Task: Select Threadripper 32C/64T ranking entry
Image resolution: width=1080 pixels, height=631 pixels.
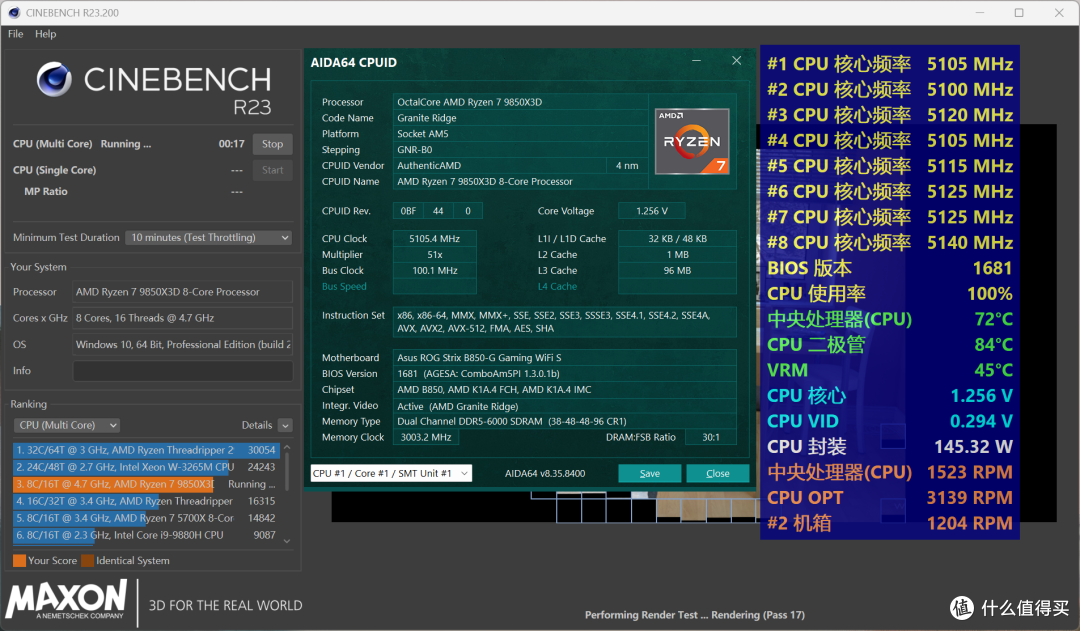Action: [146, 450]
